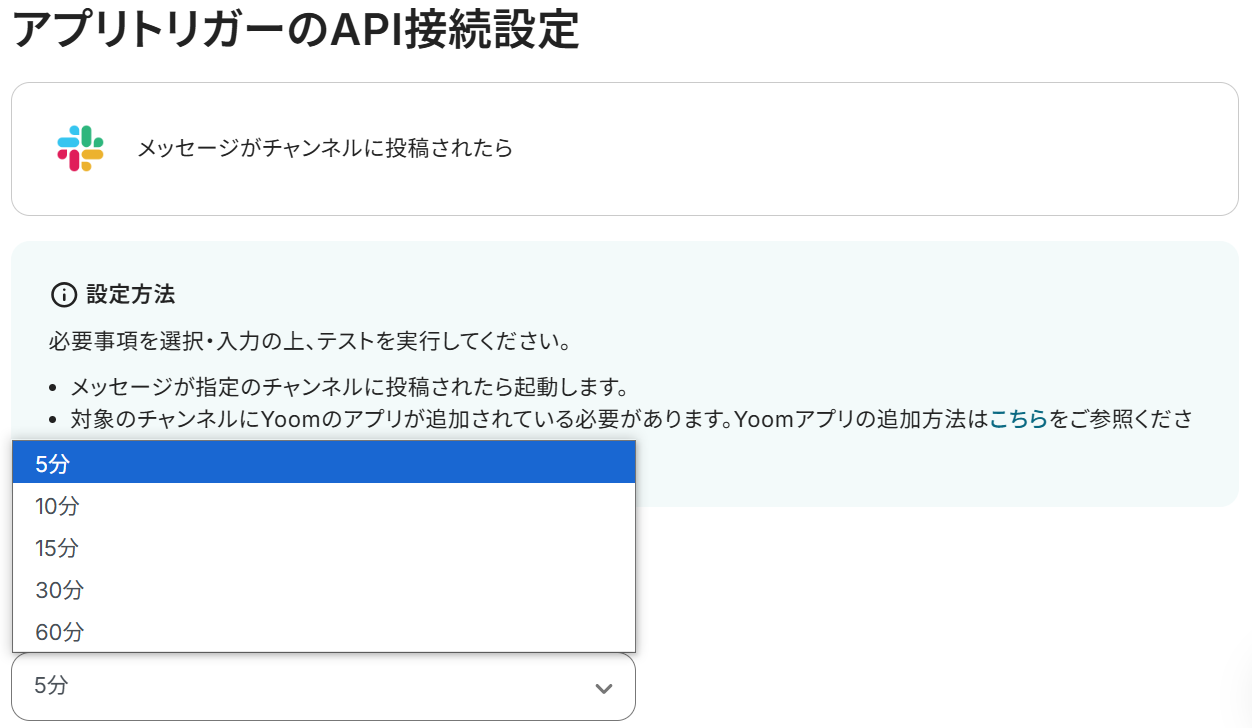Select 30分 from the dropdown list
The width and height of the screenshot is (1252, 728).
pos(323,590)
